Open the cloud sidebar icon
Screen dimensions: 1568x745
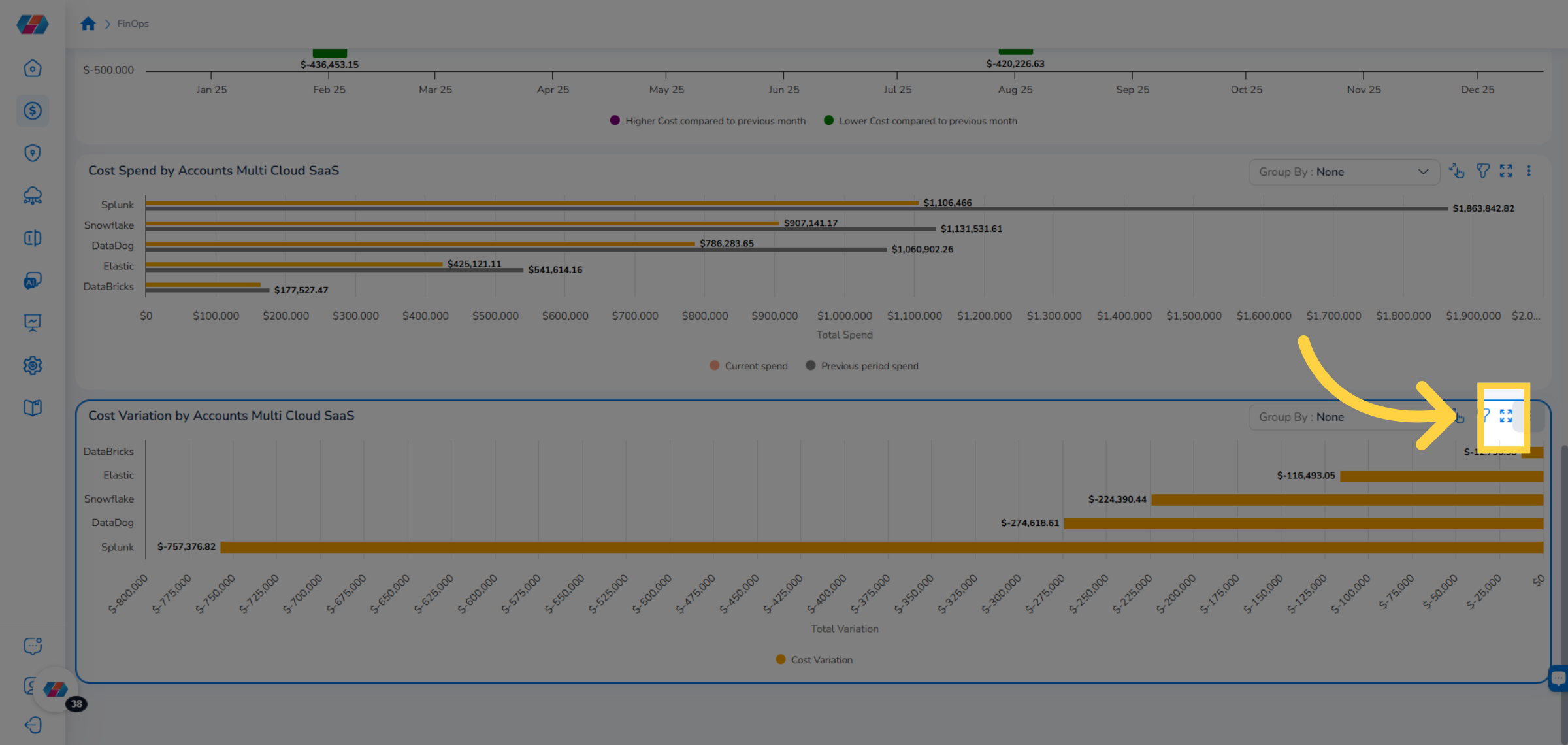click(32, 195)
